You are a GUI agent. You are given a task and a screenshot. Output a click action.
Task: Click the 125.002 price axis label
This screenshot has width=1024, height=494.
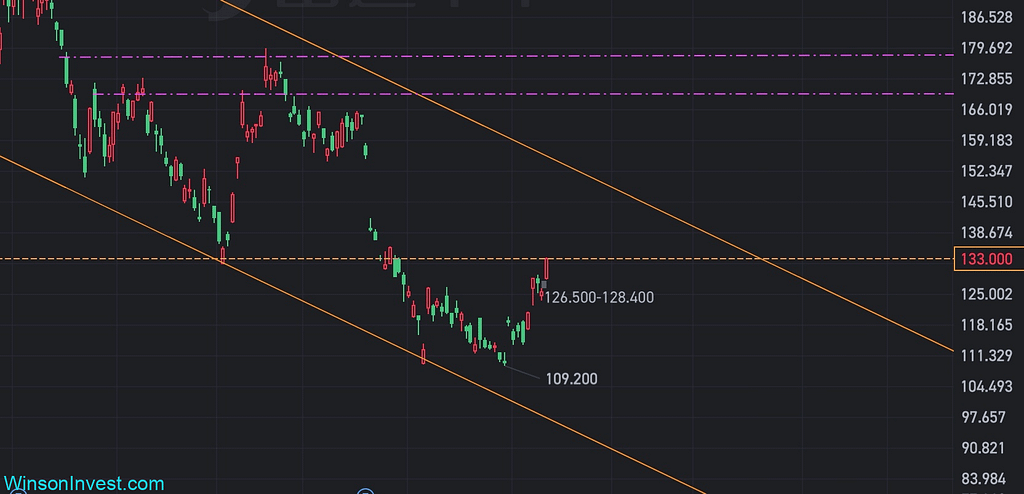click(x=986, y=294)
